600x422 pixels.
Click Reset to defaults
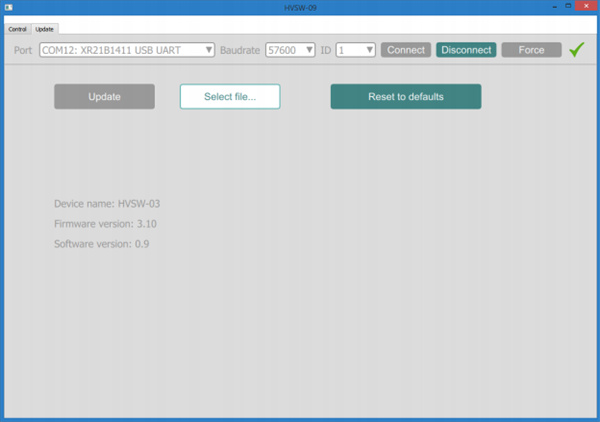point(406,96)
